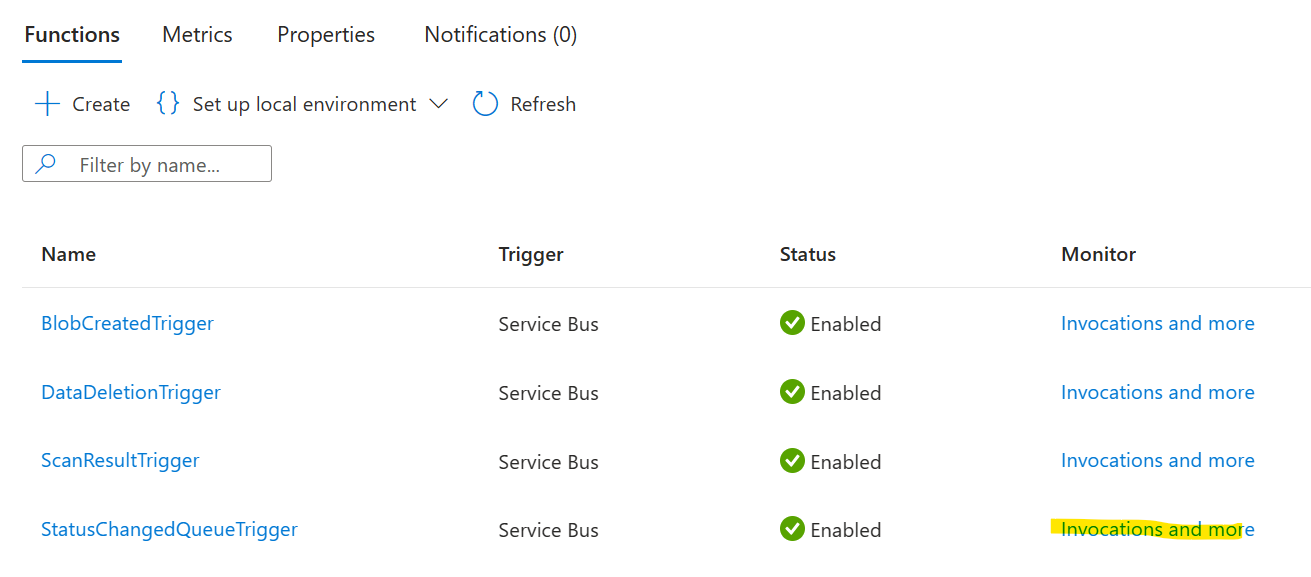1311x577 pixels.
Task: Click the magnifier search icon
Action: pos(46,164)
